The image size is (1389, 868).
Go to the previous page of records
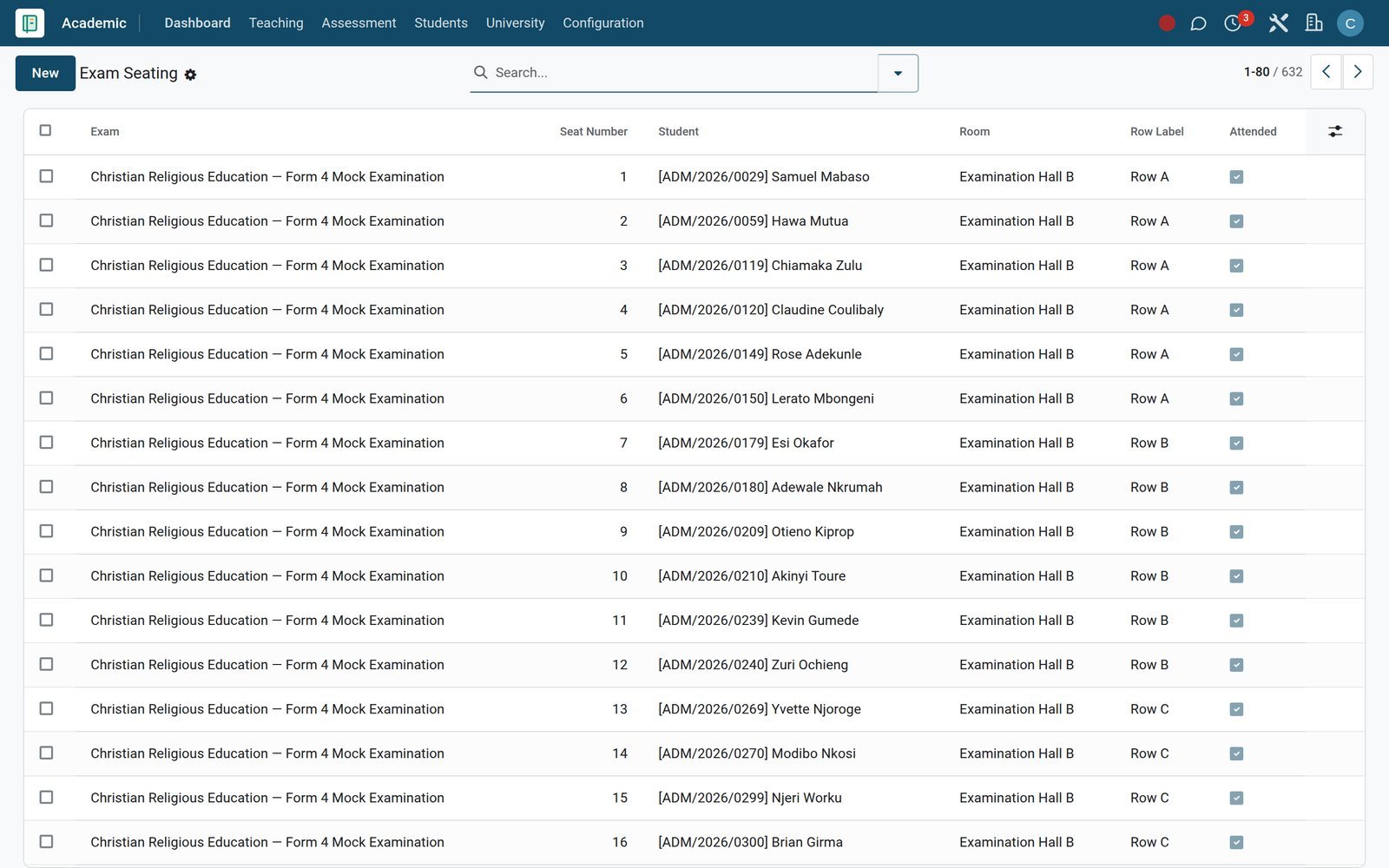pos(1326,72)
